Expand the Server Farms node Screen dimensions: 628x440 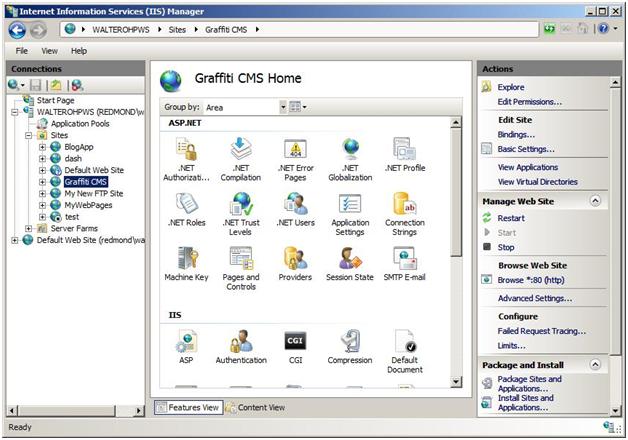(28, 228)
